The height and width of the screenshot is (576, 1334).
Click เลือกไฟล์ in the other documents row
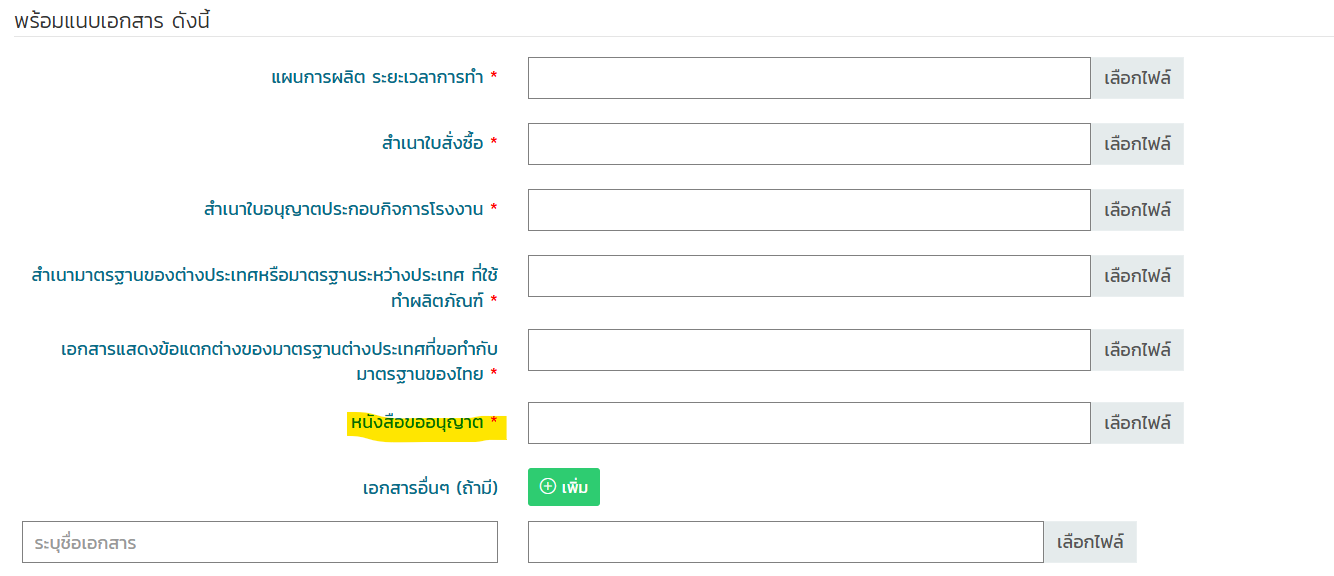coord(1090,542)
